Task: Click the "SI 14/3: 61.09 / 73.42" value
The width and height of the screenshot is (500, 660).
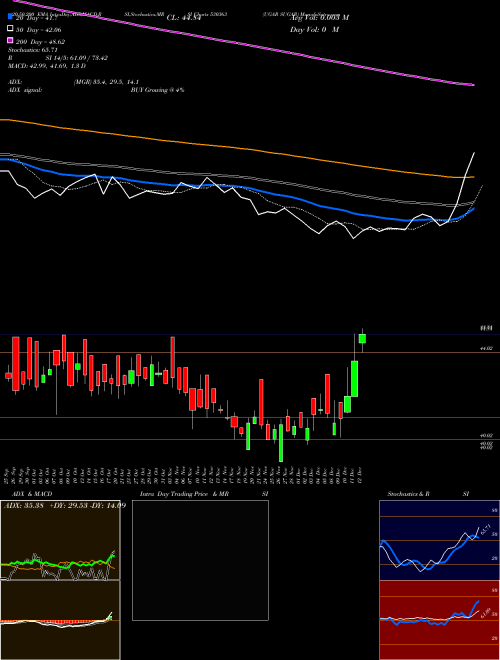Action: (77, 58)
